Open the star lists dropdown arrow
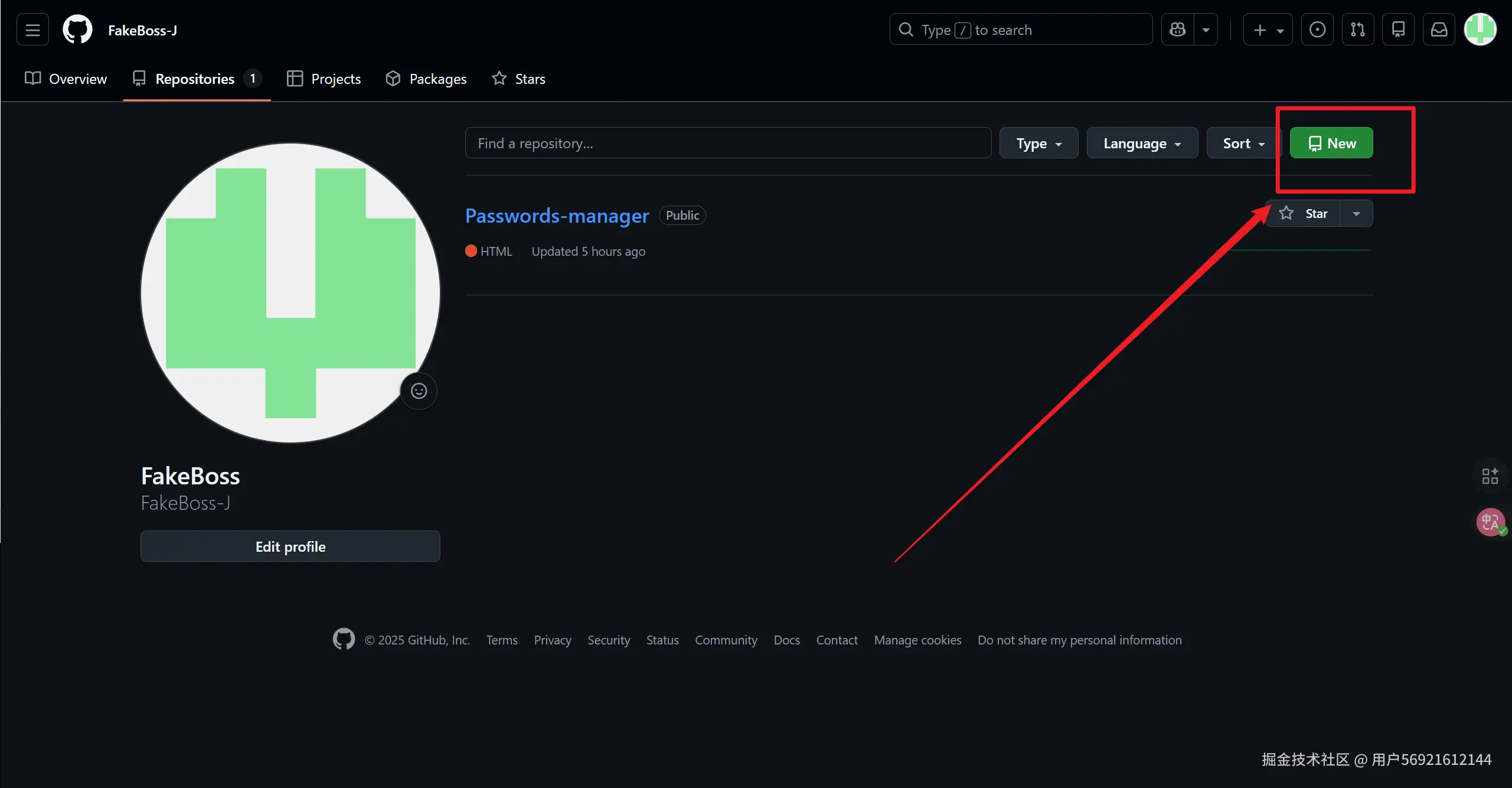Screen dimensions: 1512x788 coord(1357,214)
